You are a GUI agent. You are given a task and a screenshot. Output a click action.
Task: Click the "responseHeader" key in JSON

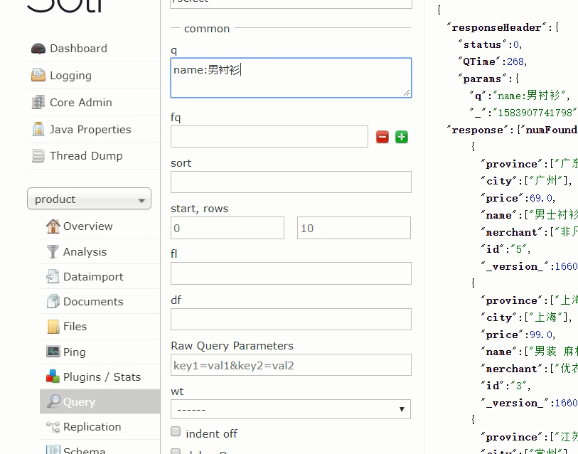click(496, 28)
